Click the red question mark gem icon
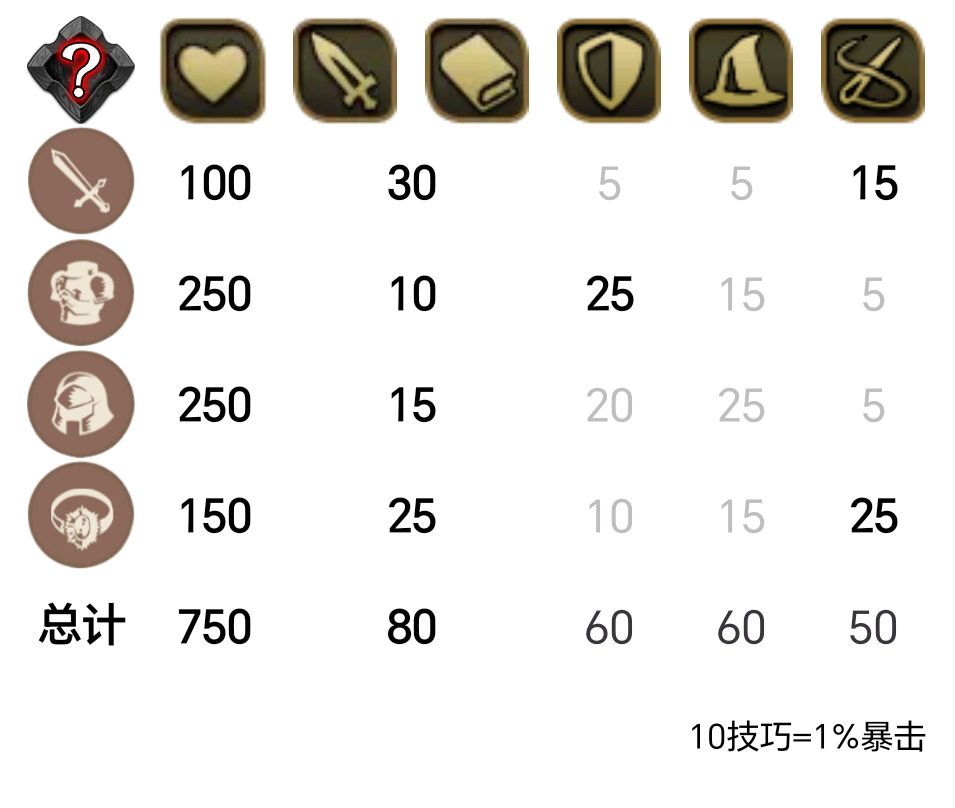Image resolution: width=955 pixels, height=808 pixels. tap(81, 71)
